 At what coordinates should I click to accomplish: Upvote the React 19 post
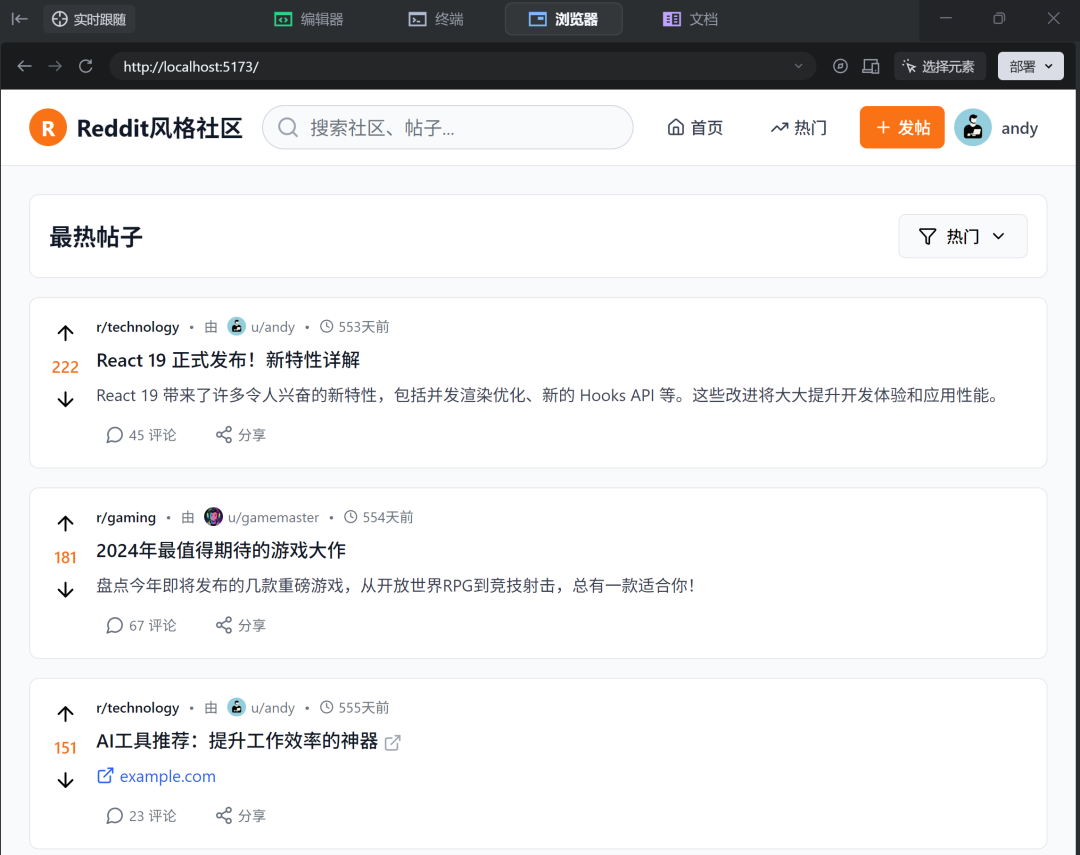pos(65,333)
